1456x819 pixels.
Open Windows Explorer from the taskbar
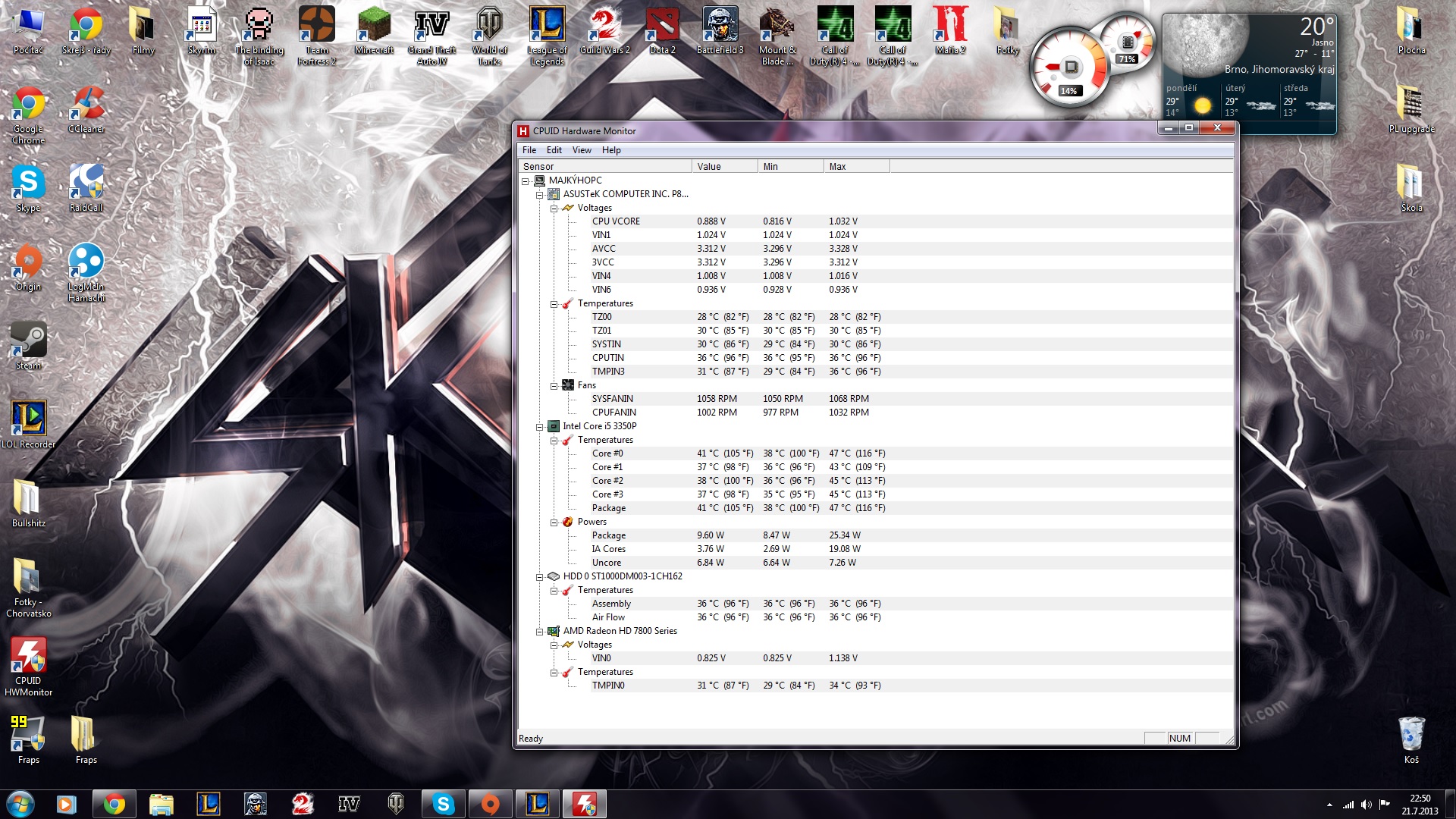[x=161, y=804]
